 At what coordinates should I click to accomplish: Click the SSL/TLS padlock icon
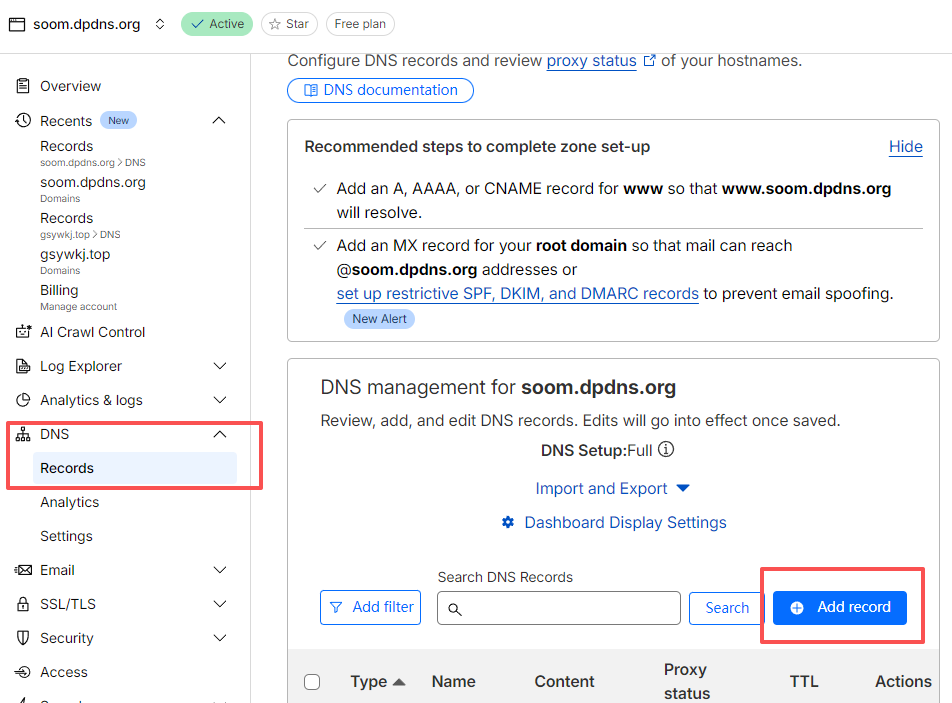(x=23, y=604)
